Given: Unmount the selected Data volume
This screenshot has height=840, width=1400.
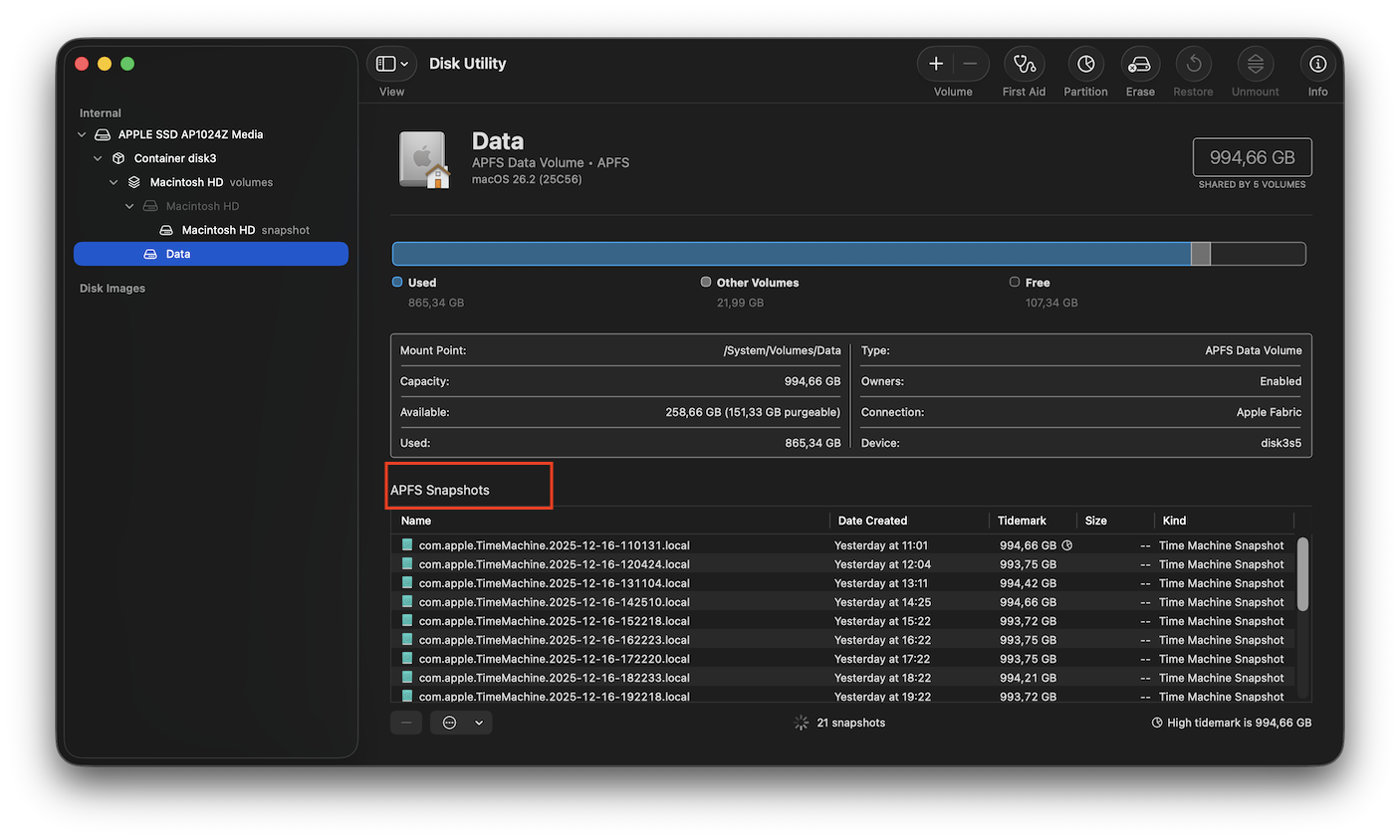Looking at the screenshot, I should tap(1255, 65).
